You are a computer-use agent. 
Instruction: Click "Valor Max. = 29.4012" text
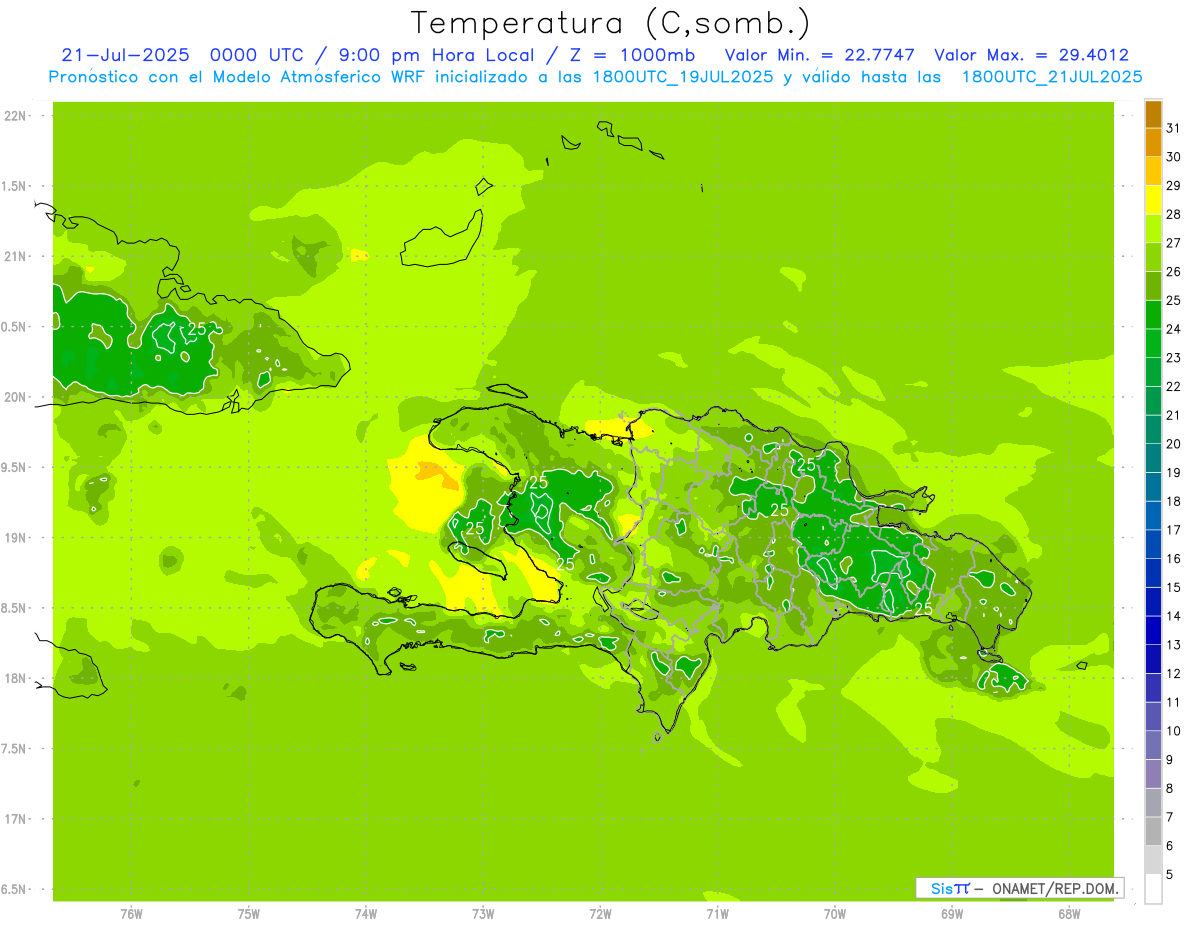tap(1032, 55)
